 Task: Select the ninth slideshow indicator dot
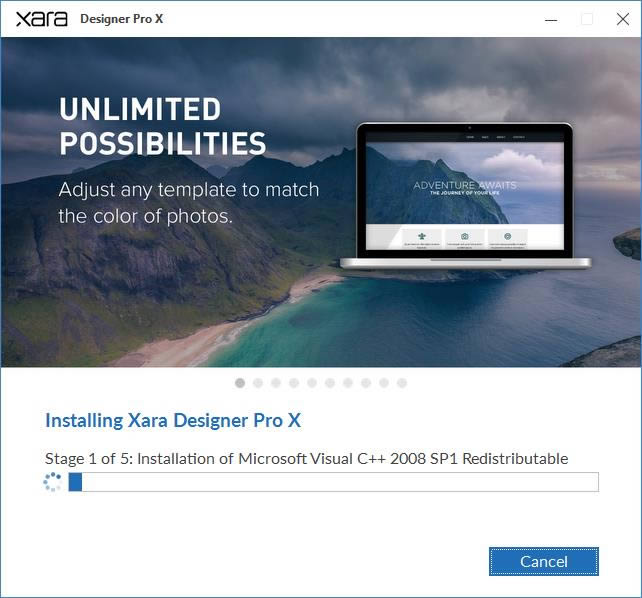tap(384, 383)
